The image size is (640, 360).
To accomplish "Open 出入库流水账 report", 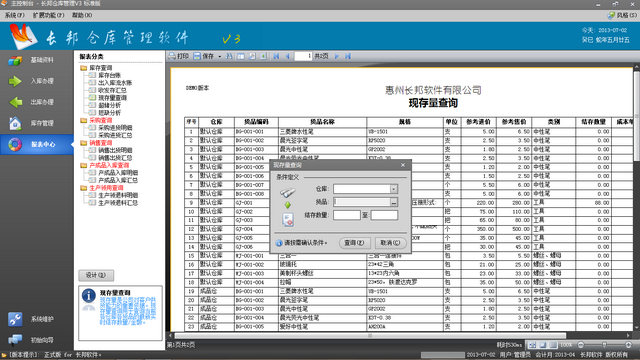I will [115, 83].
